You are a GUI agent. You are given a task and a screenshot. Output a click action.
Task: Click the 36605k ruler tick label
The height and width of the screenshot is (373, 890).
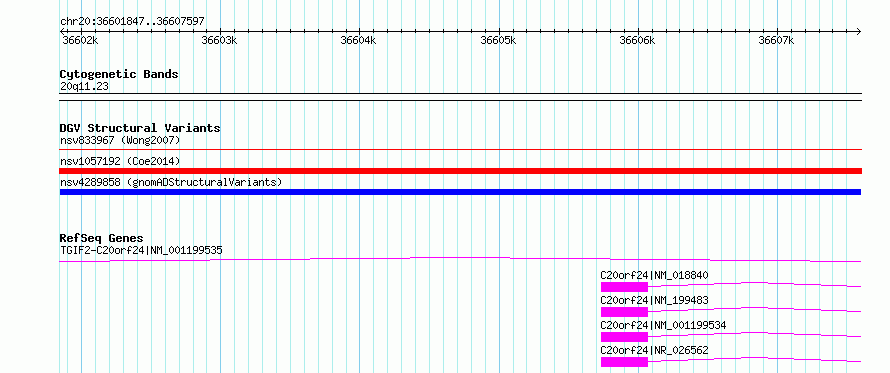(x=498, y=40)
